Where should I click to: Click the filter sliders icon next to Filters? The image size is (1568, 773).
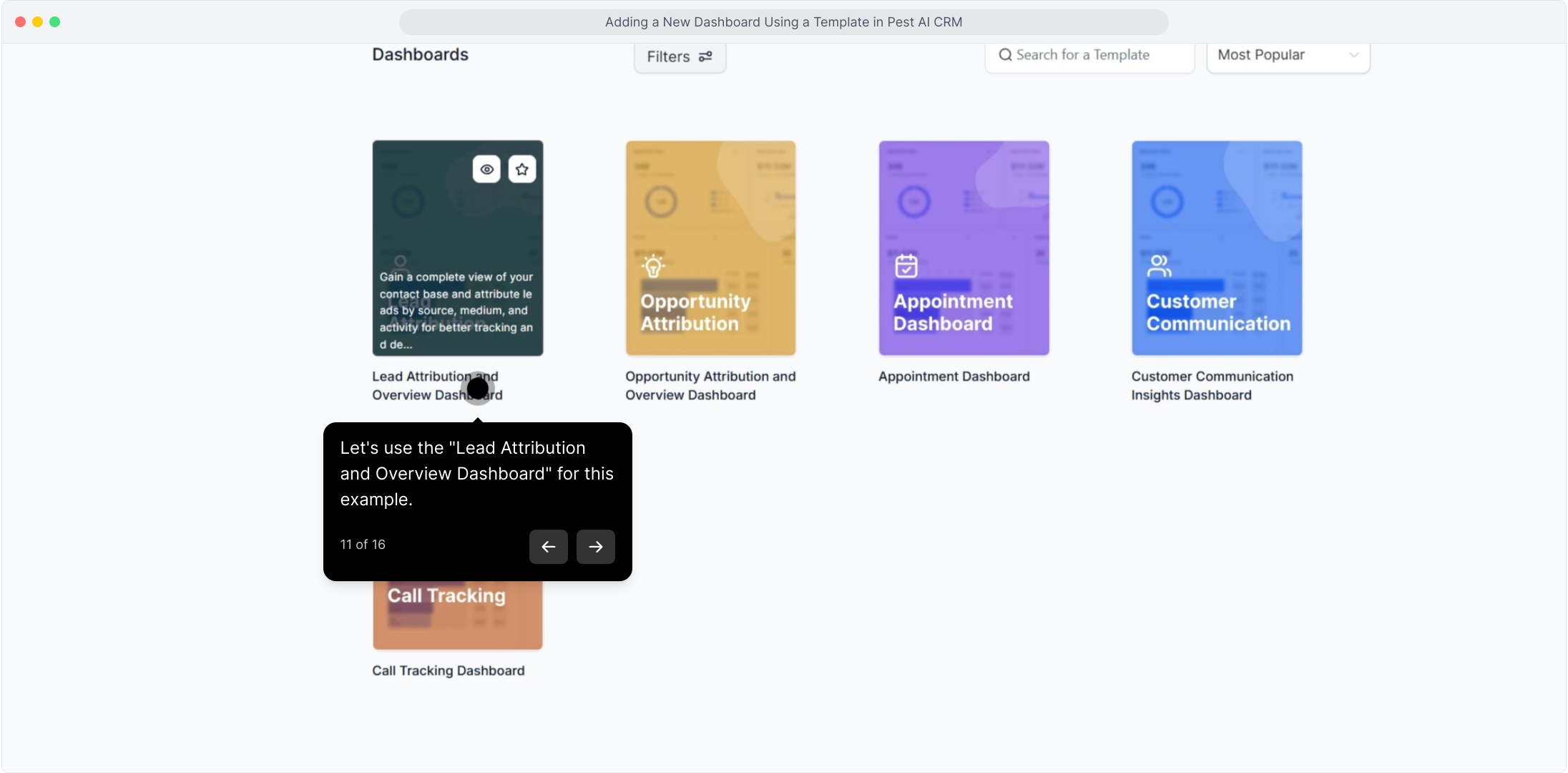click(x=705, y=57)
